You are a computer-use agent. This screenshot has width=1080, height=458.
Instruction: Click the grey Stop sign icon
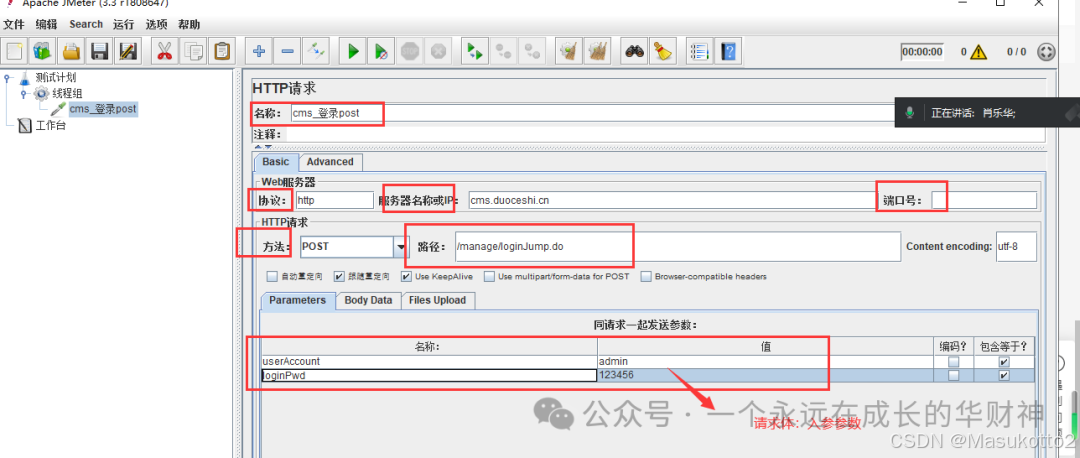(x=411, y=50)
